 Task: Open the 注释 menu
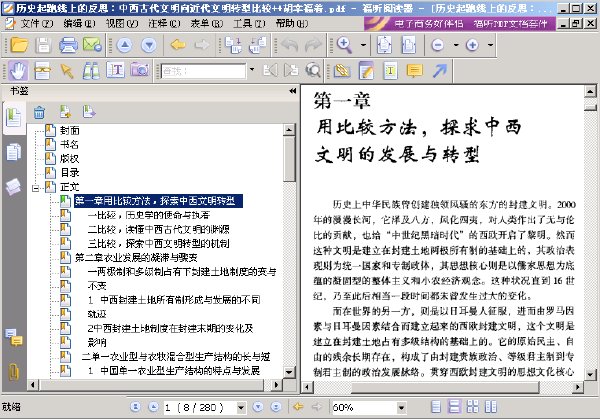coord(164,24)
